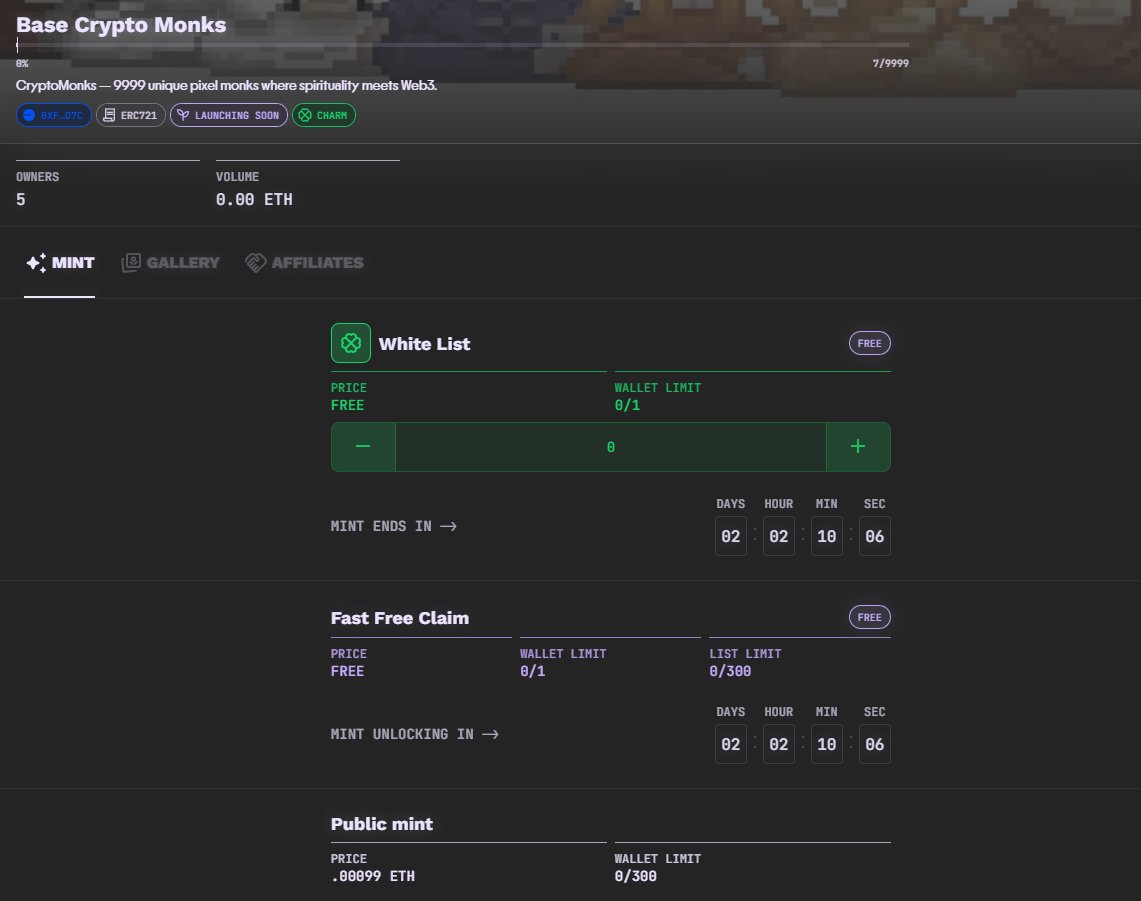Viewport: 1141px width, 901px height.
Task: Click the White List countdown days box
Action: [731, 536]
